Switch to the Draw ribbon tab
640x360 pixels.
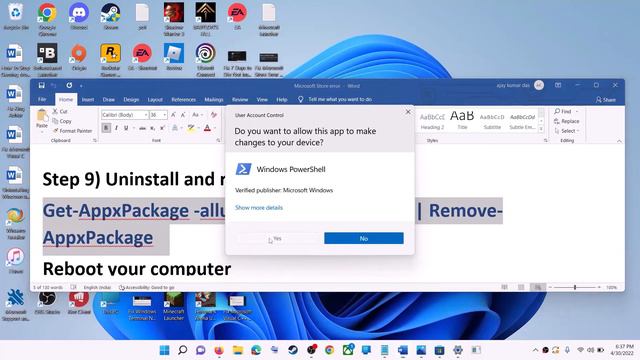[109, 100]
